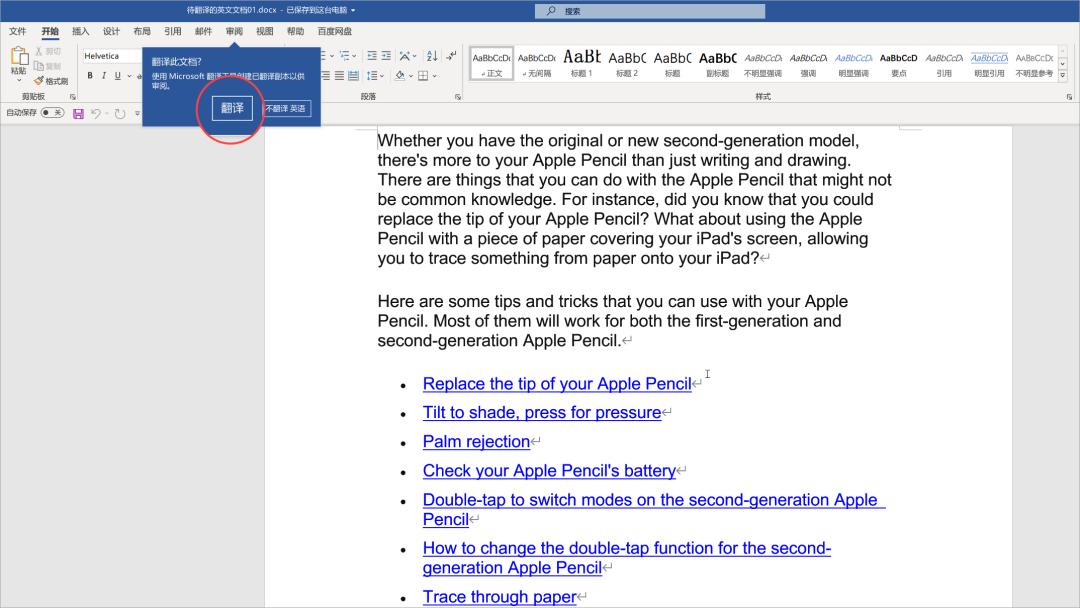Expand the styles gallery more arrow
Viewport: 1080px width, 608px height.
click(1062, 76)
